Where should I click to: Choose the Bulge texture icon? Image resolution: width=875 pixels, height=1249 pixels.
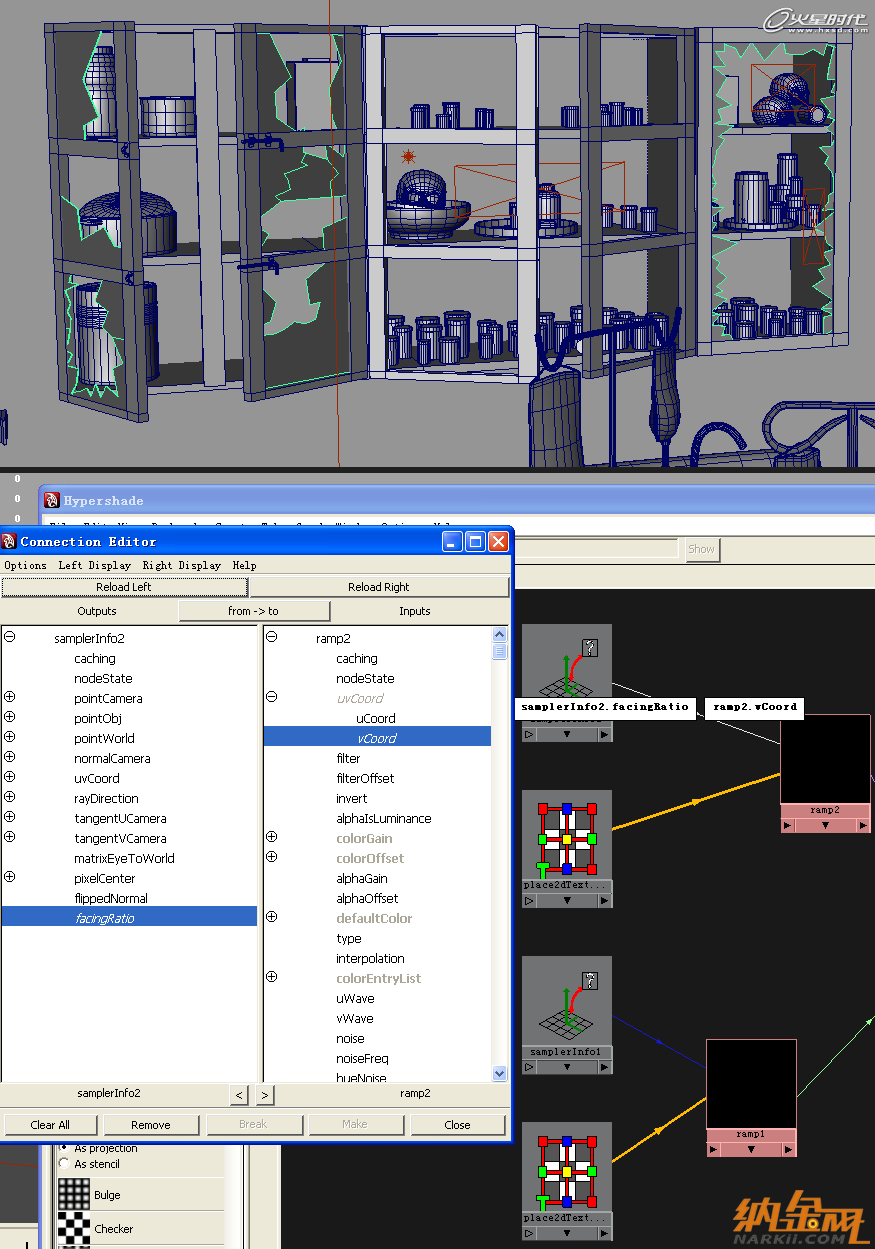(74, 1194)
